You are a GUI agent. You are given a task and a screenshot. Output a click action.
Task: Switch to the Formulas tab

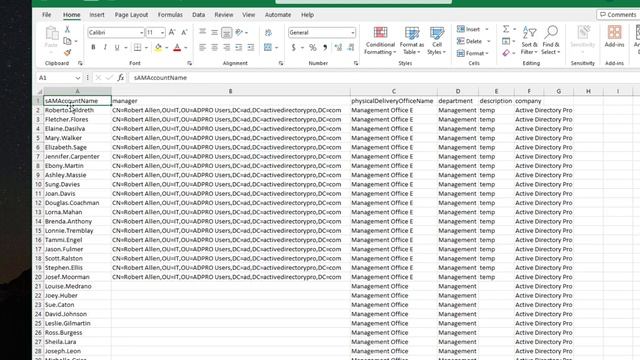click(170, 15)
